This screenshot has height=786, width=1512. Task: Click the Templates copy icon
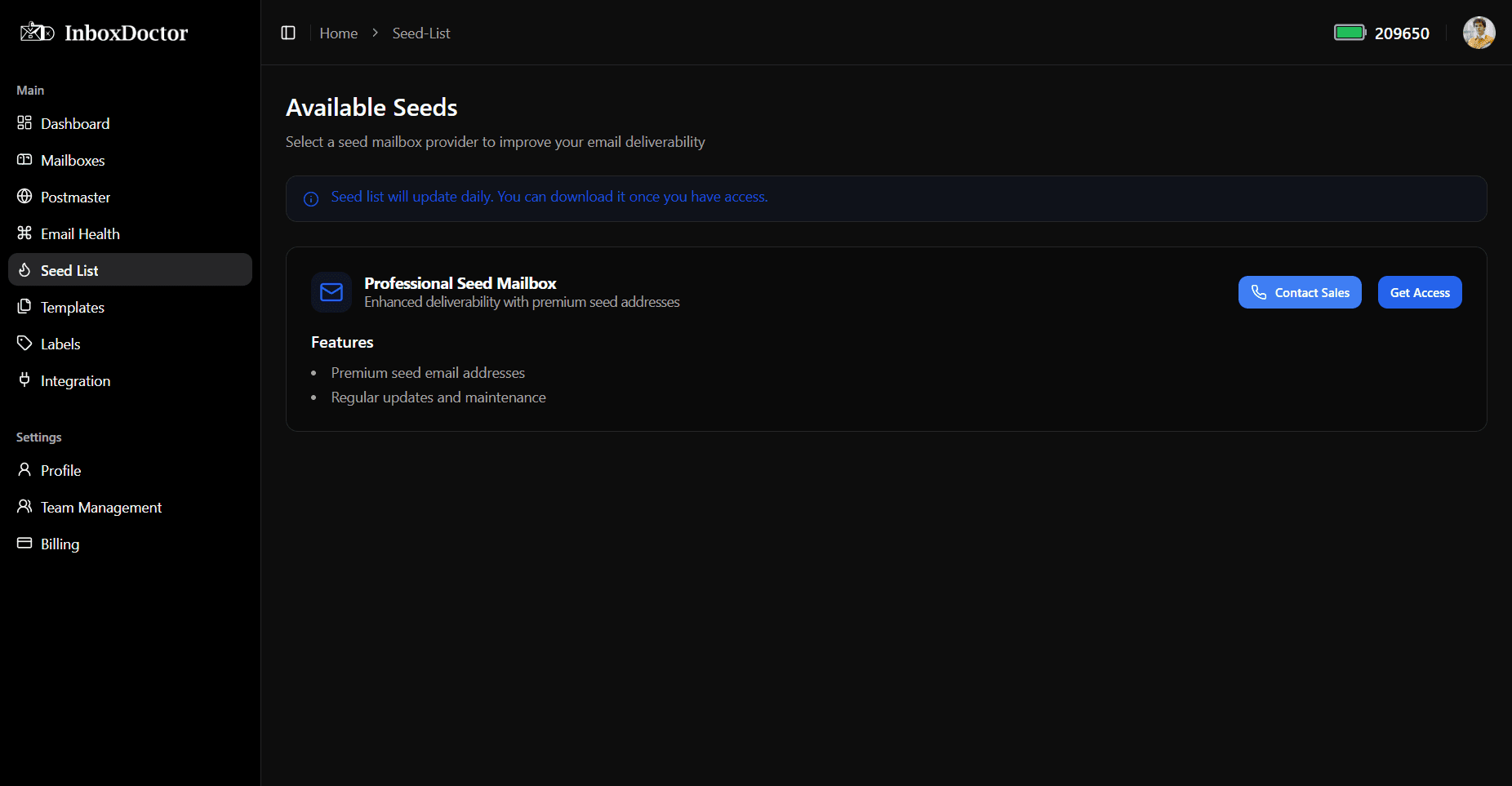pos(24,306)
